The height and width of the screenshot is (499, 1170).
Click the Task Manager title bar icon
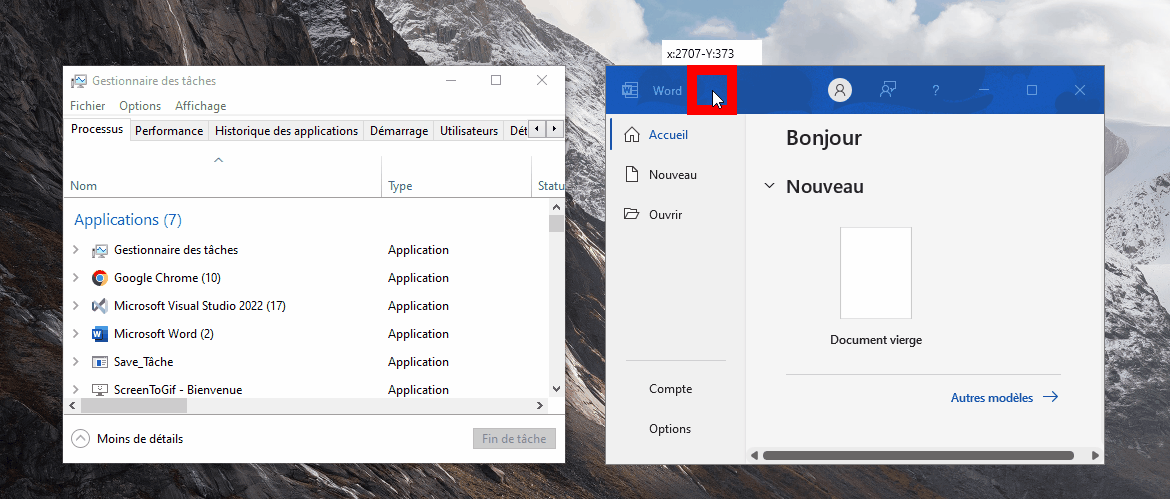78,81
